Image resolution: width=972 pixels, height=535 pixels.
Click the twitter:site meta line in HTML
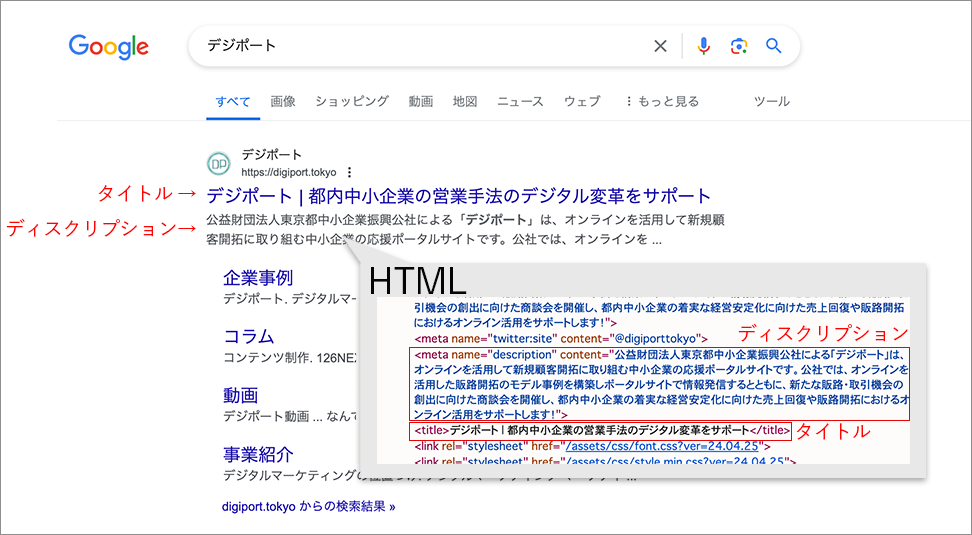coord(561,339)
